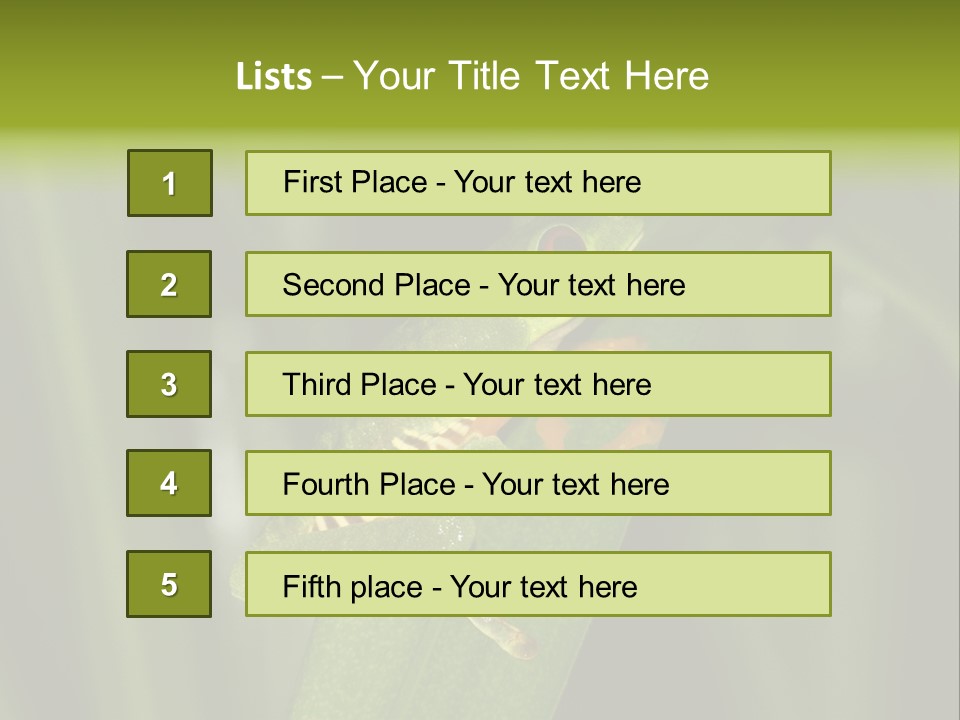The height and width of the screenshot is (720, 960).
Task: Select the bold word Lists in title
Action: (274, 77)
